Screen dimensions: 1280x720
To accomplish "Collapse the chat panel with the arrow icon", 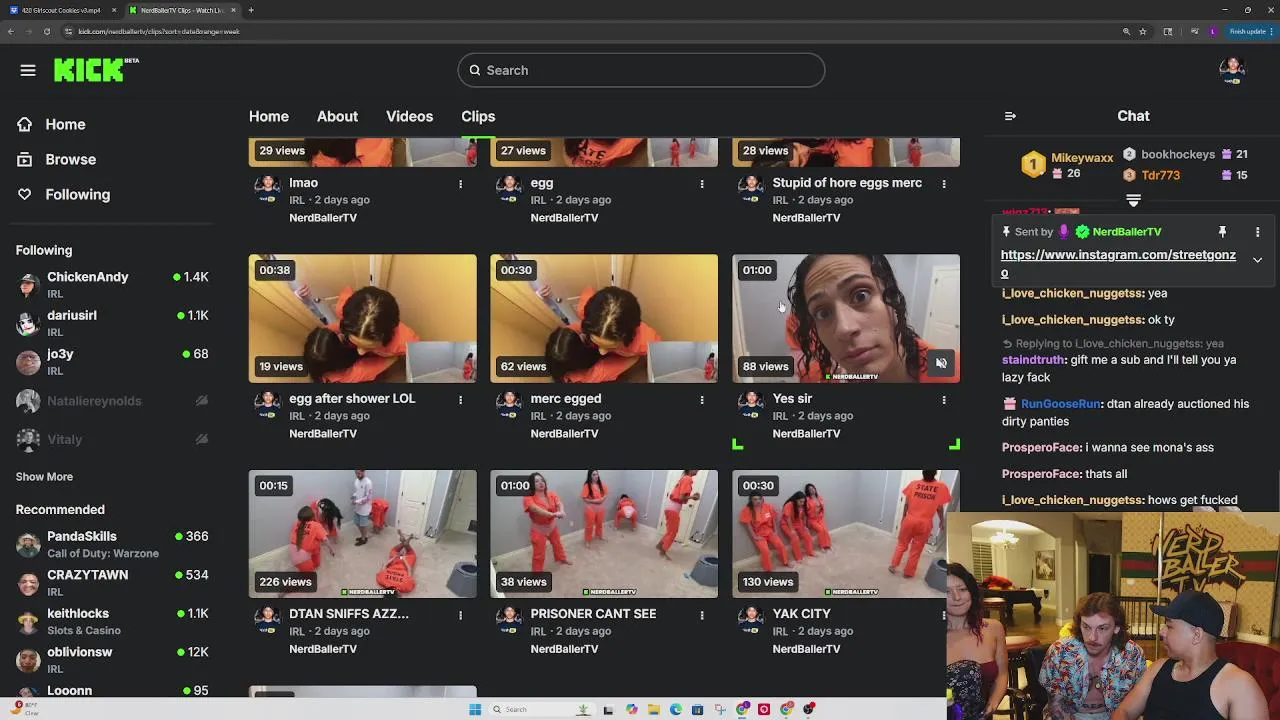I will click(1010, 116).
